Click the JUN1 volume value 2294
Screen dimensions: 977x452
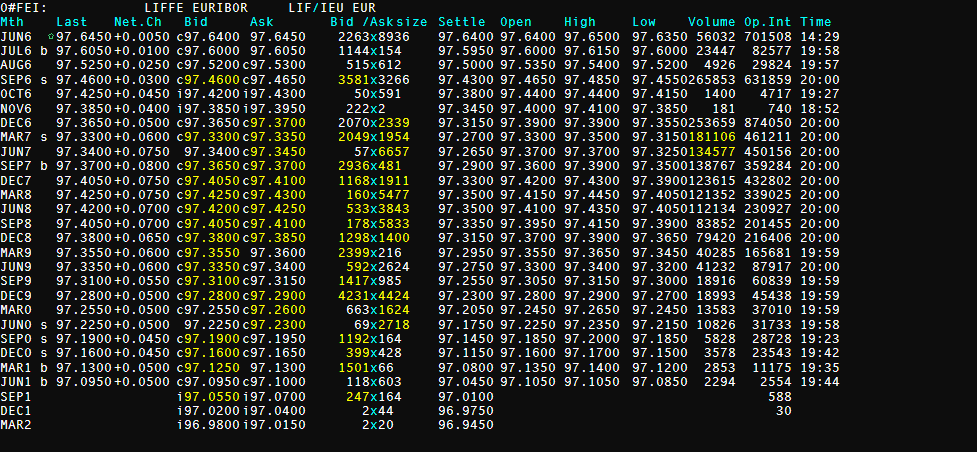[x=720, y=382]
